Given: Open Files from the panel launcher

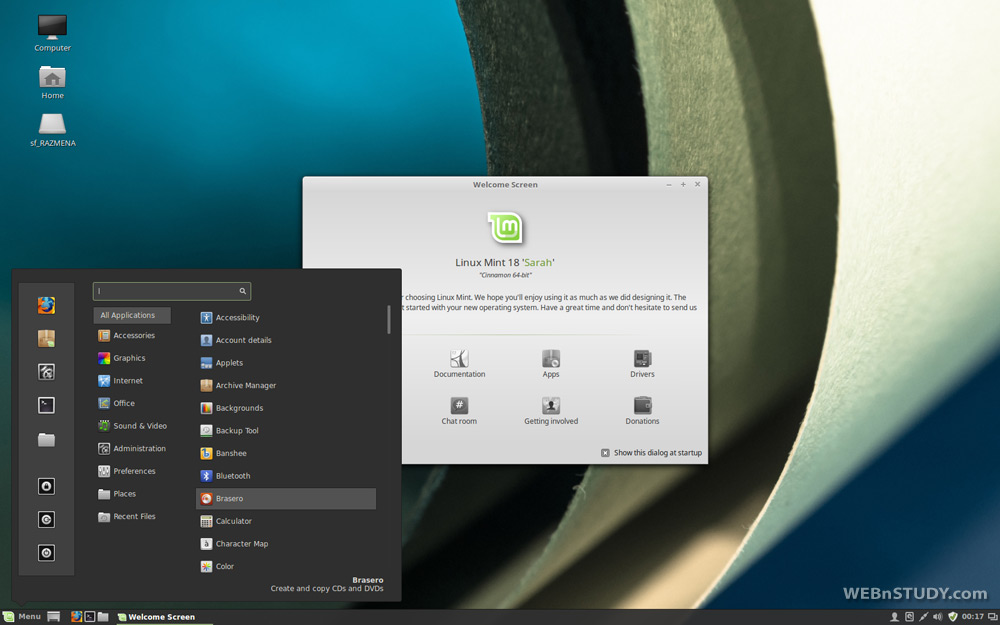Looking at the screenshot, I should click(103, 617).
